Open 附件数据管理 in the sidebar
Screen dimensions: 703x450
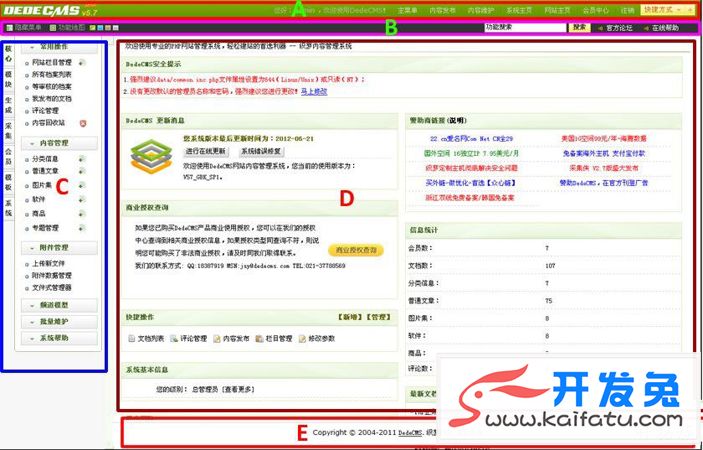[x=52, y=276]
